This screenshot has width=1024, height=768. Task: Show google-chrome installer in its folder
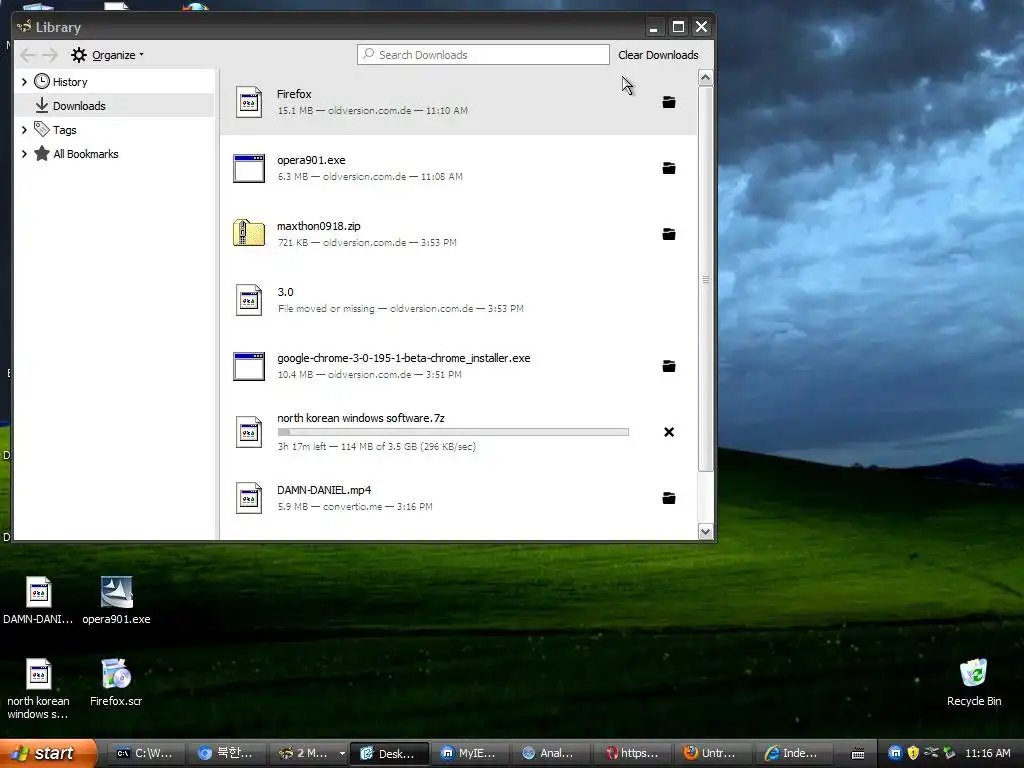pos(669,366)
